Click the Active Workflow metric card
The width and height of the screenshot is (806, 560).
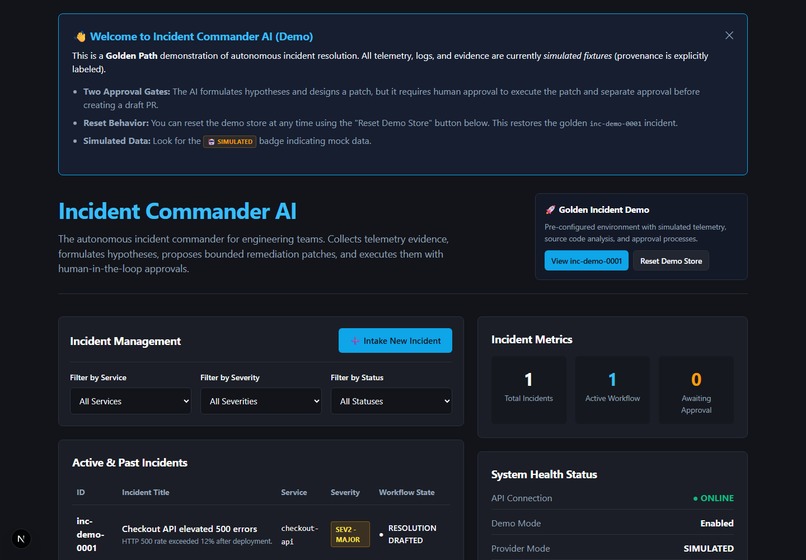(x=612, y=390)
